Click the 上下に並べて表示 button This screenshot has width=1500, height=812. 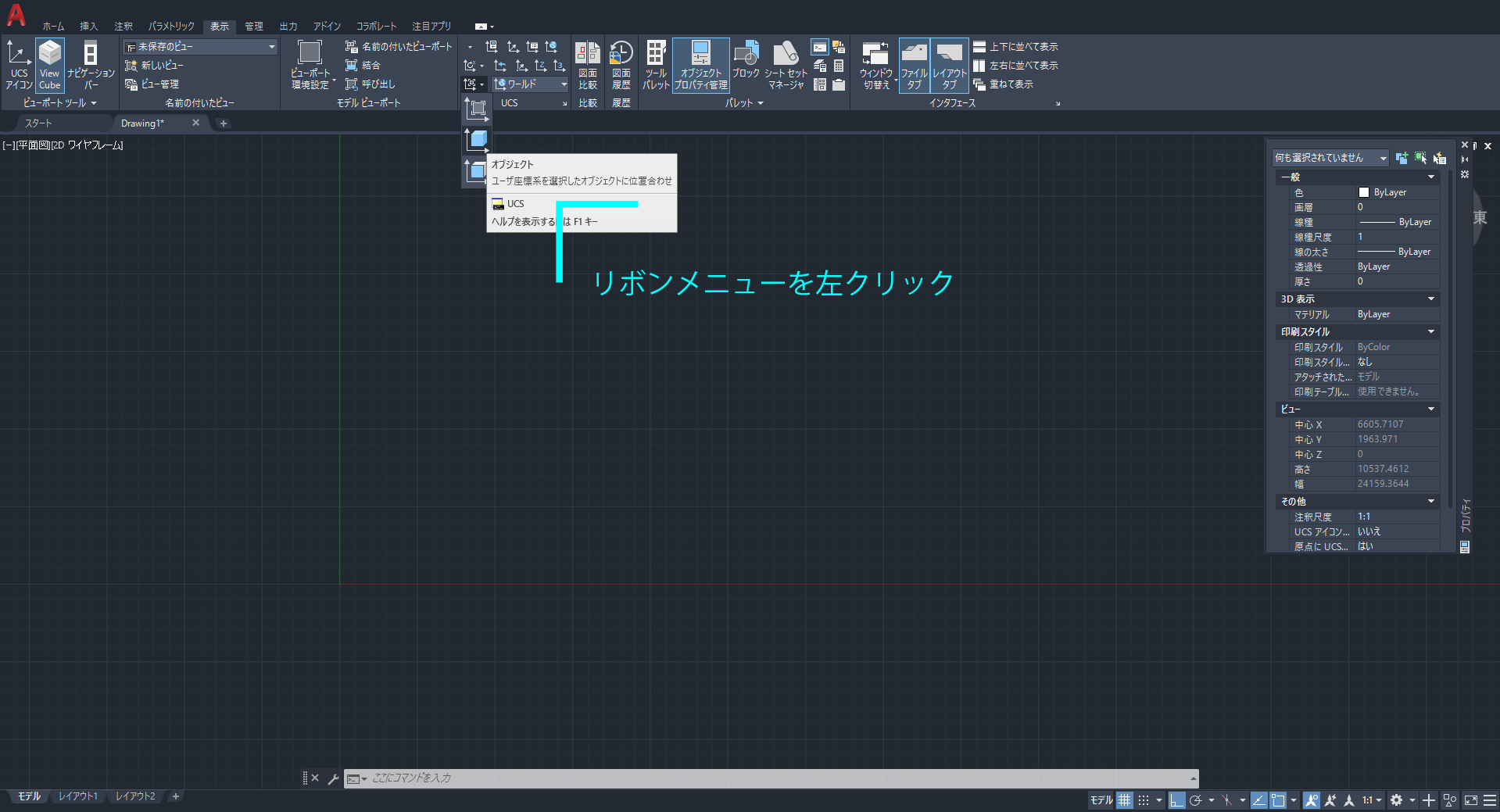[x=1016, y=46]
